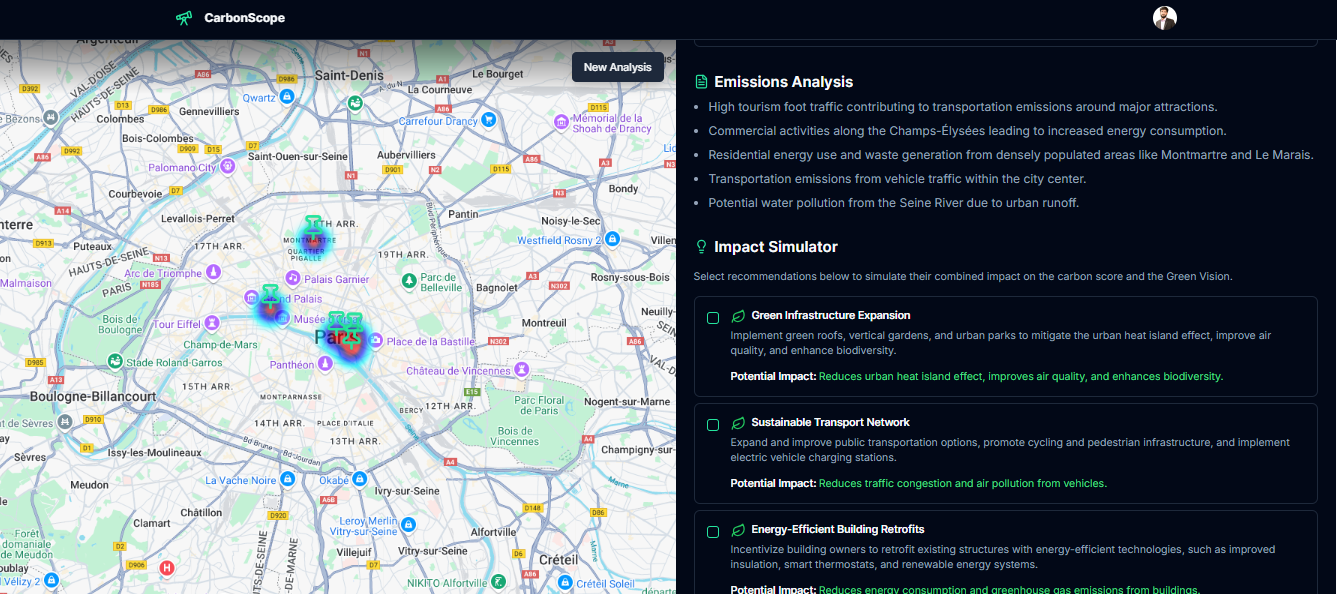Screen dimensions: 1337x594
Task: Click the Arc de Triomphe marker
Action: pyautogui.click(x=213, y=272)
